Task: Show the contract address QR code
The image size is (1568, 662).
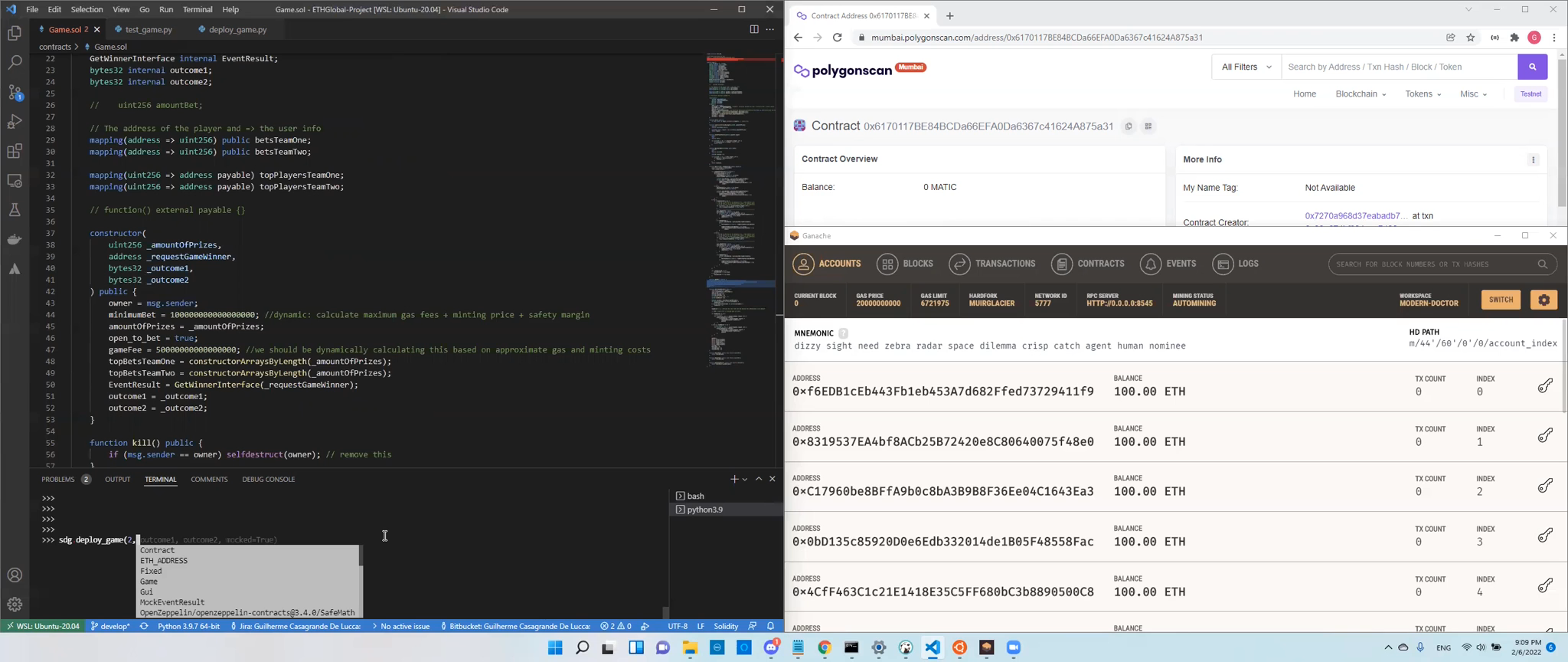Action: pyautogui.click(x=1148, y=126)
